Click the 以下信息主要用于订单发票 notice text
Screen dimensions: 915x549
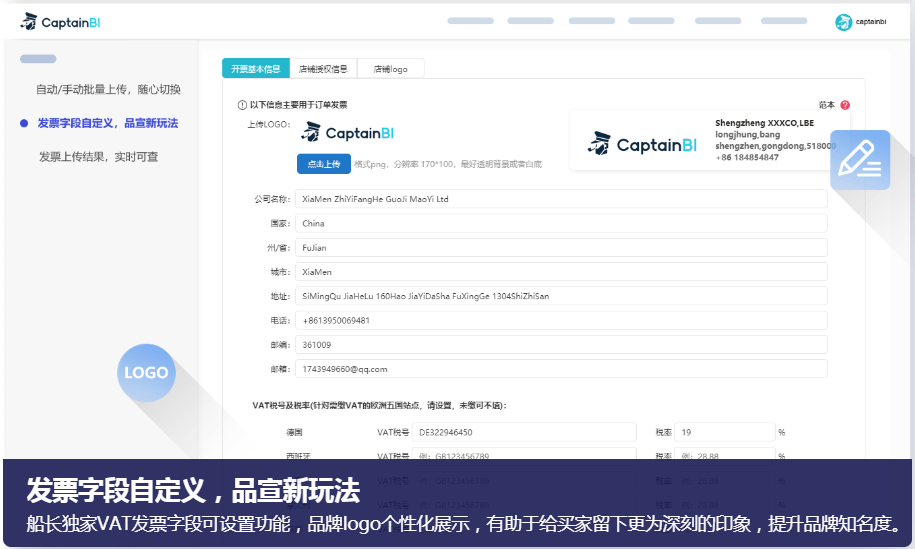pyautogui.click(x=298, y=105)
